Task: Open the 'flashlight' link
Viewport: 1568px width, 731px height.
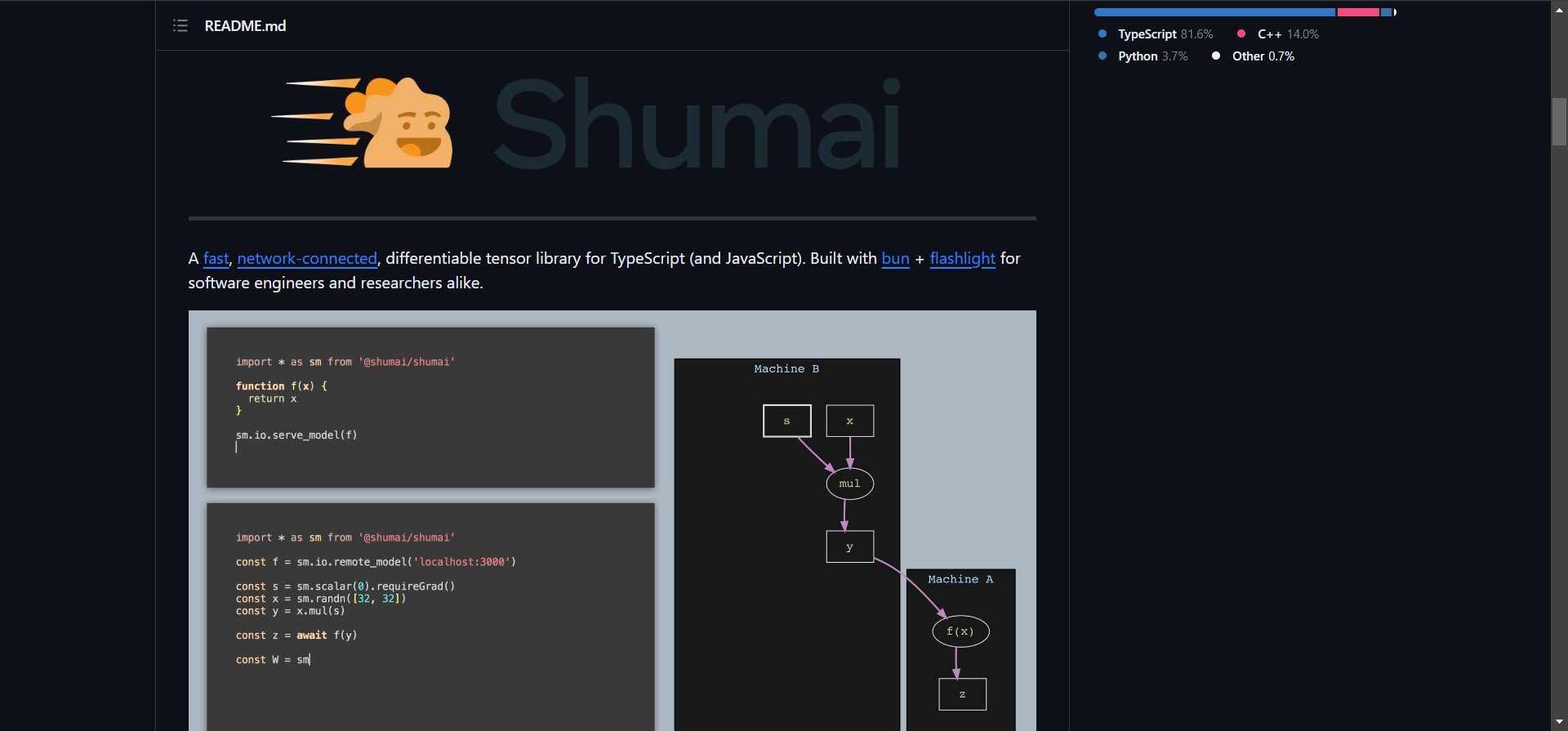Action: coord(962,258)
